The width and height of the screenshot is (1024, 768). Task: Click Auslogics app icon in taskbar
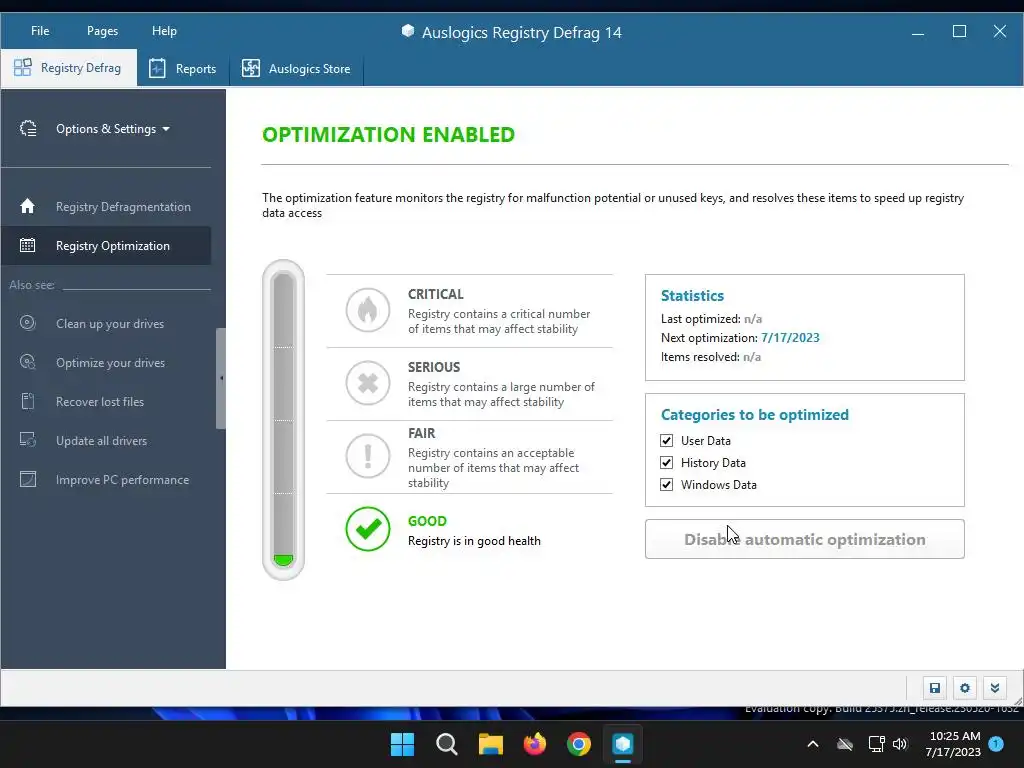tap(623, 744)
